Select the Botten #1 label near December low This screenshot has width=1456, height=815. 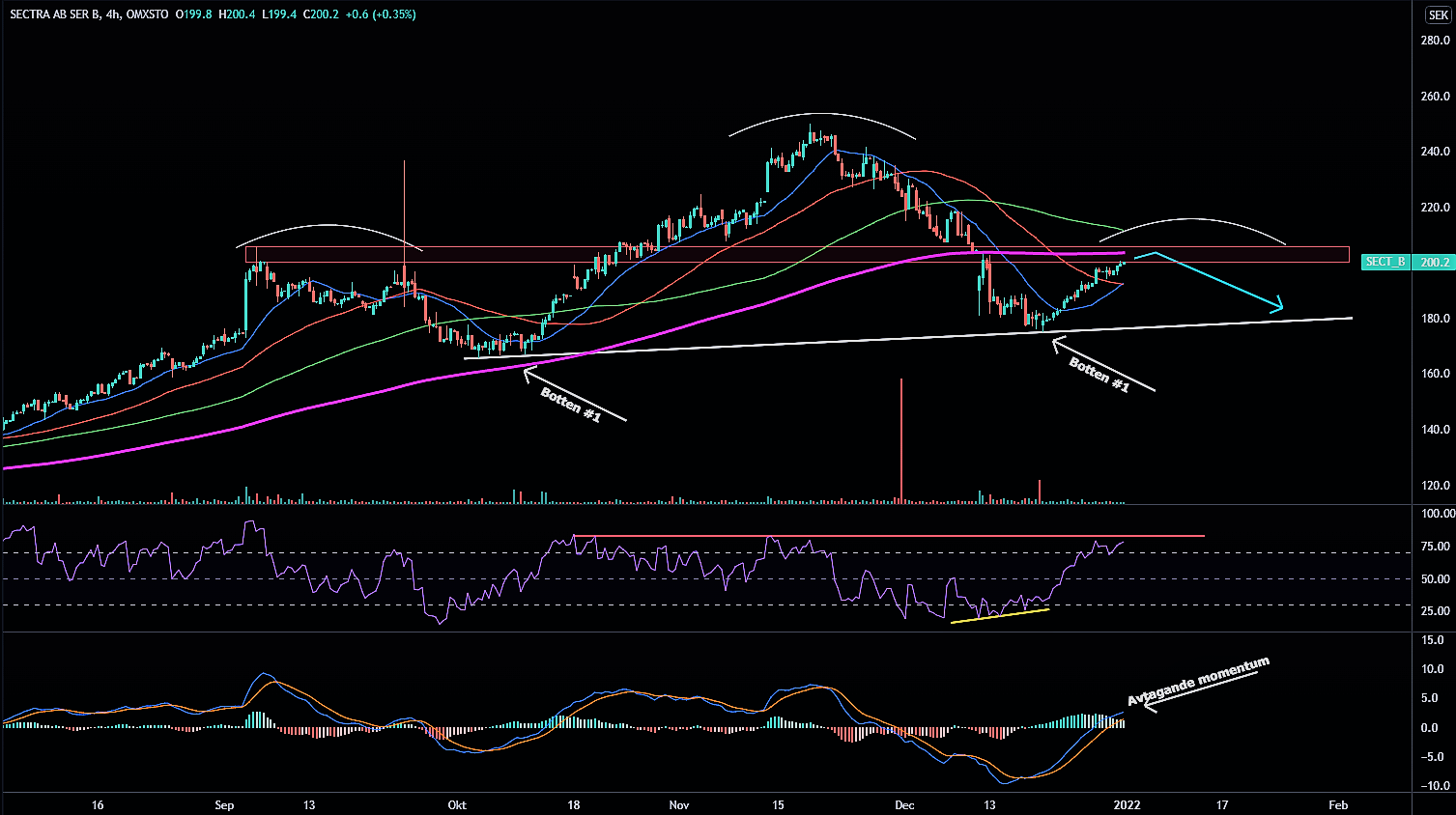tap(1099, 375)
